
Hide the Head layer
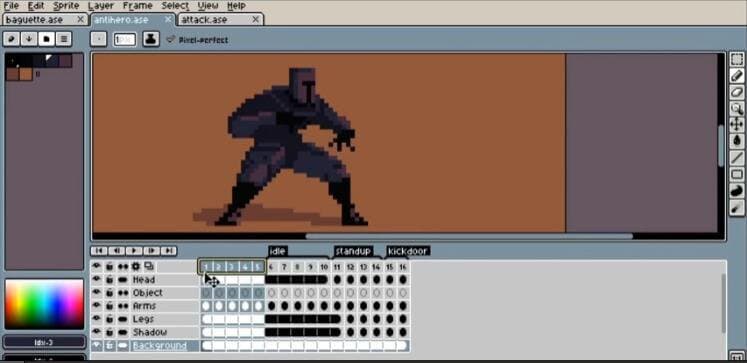[x=97, y=279]
